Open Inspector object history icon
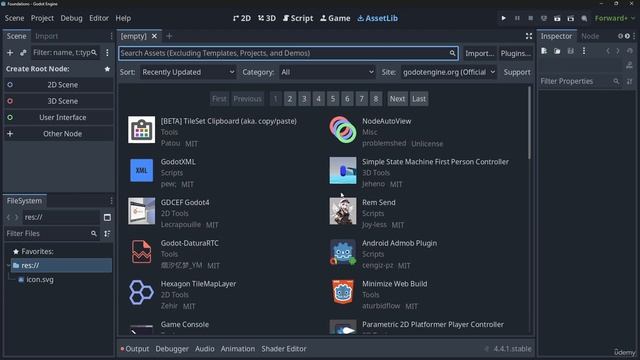 click(x=630, y=51)
